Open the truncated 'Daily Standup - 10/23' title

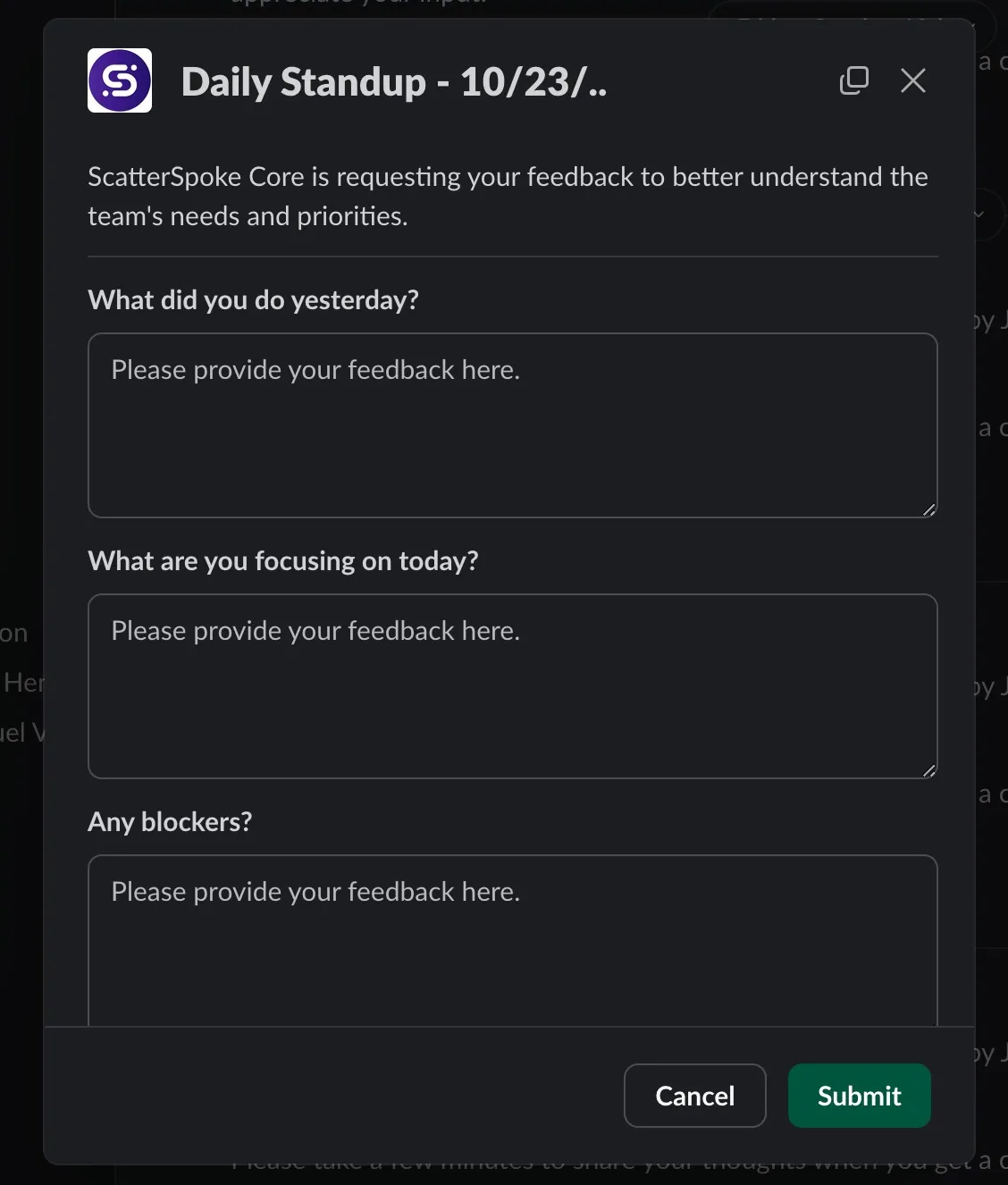(393, 81)
